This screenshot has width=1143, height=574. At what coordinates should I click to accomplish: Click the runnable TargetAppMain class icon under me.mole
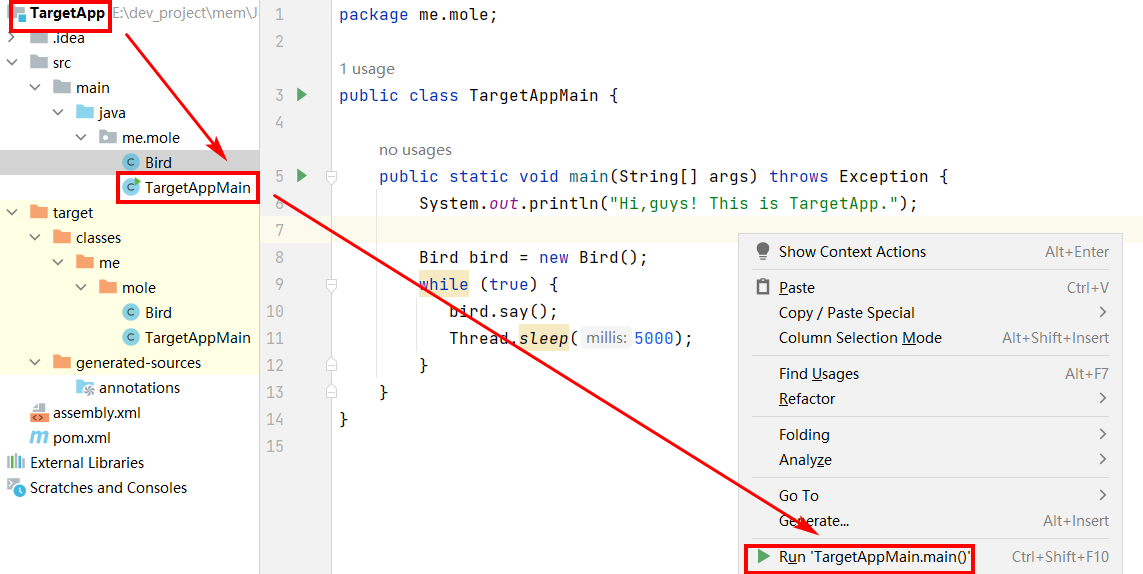(x=131, y=187)
